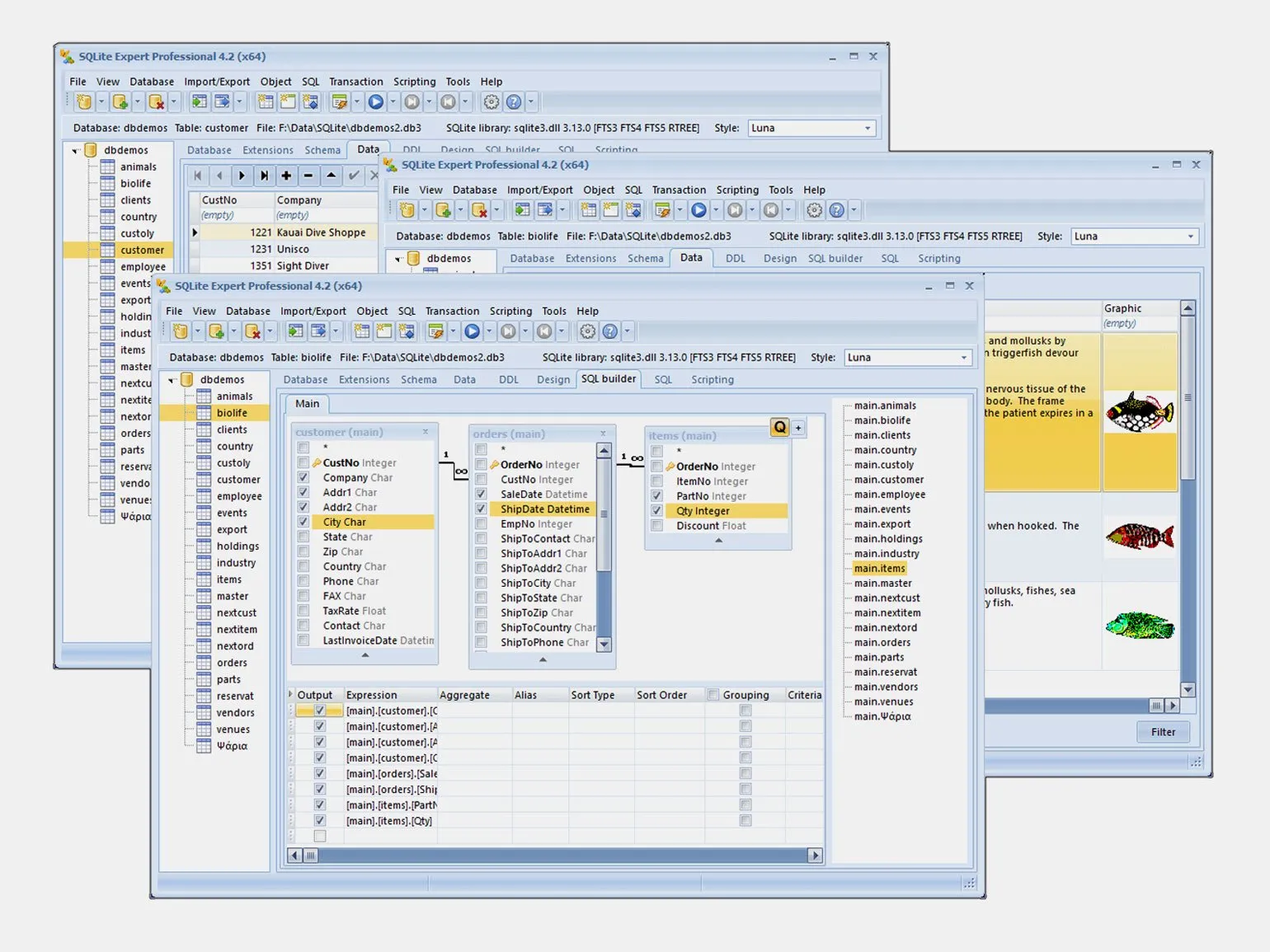Click the insert record plus button in the customer data navigator
The image size is (1270, 952).
pyautogui.click(x=286, y=176)
